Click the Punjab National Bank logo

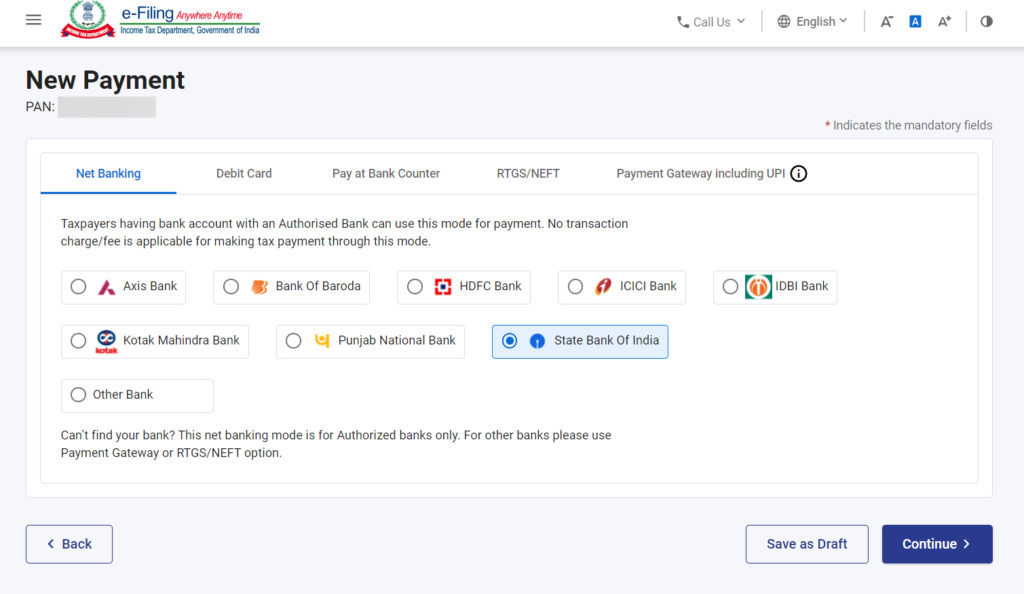pyautogui.click(x=319, y=340)
